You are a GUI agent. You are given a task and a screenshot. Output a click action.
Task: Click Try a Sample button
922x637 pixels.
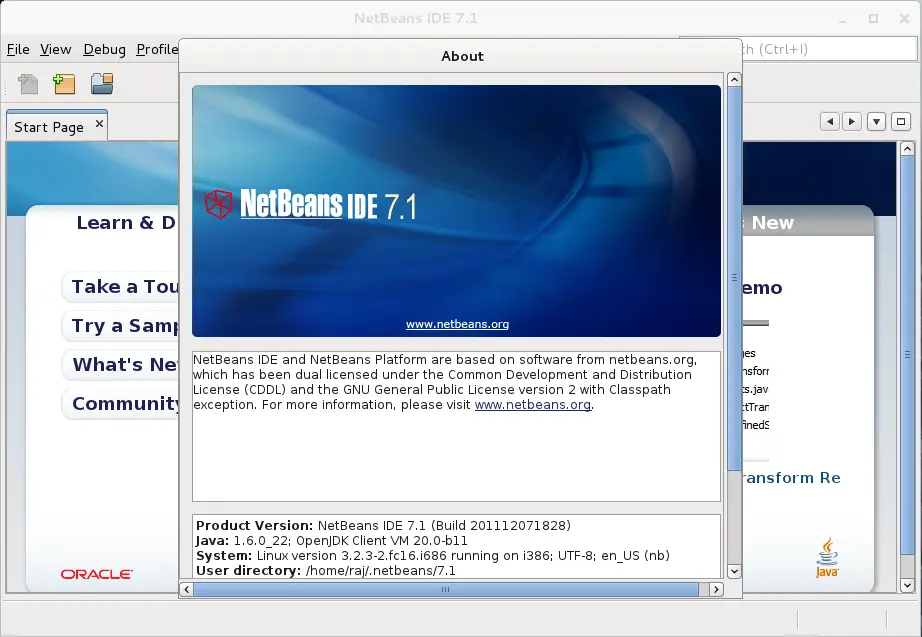coord(120,325)
